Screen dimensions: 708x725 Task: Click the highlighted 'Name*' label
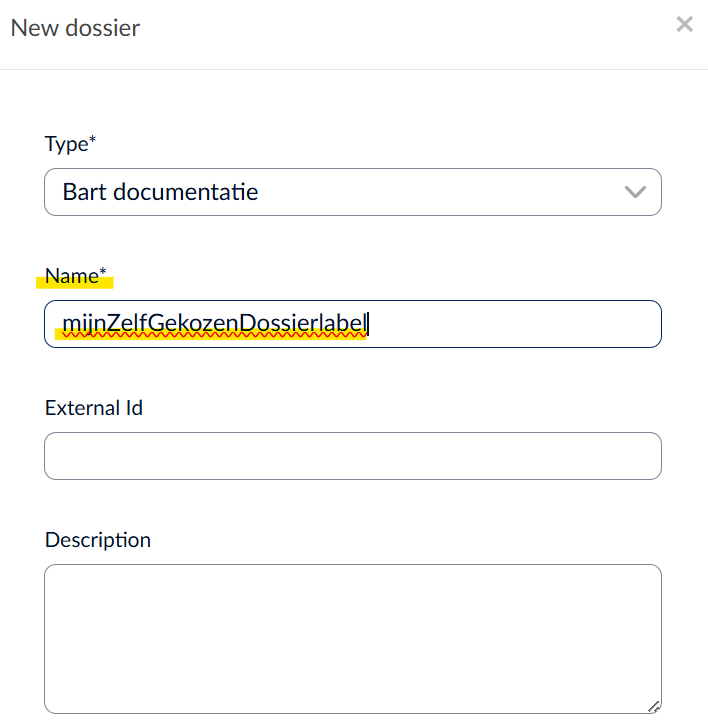75,276
